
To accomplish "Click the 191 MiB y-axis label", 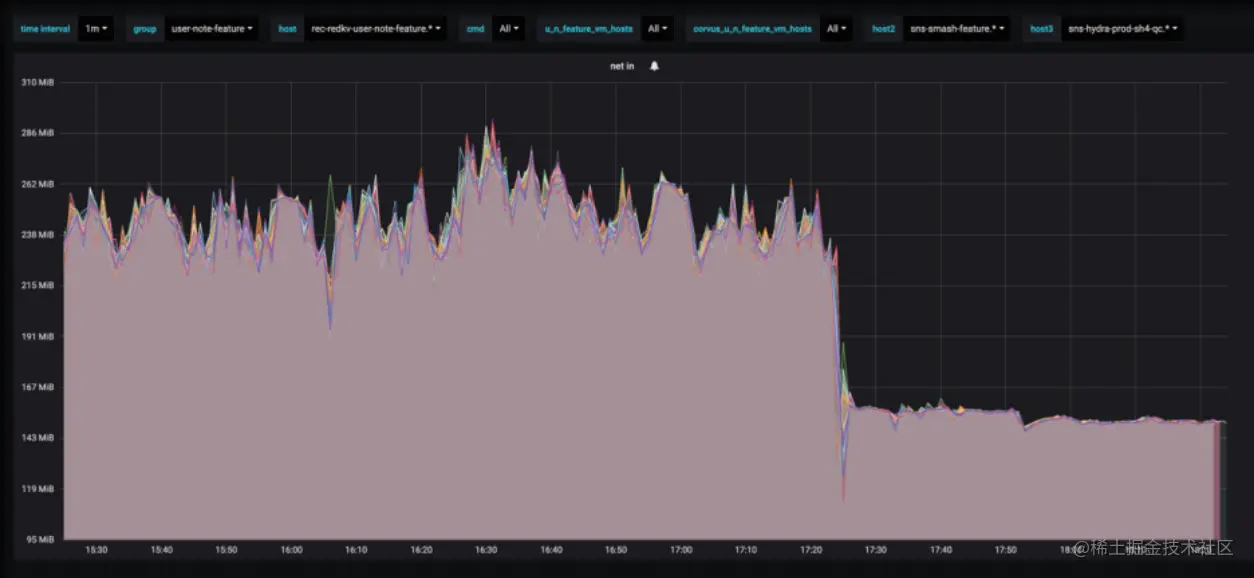I will point(36,337).
